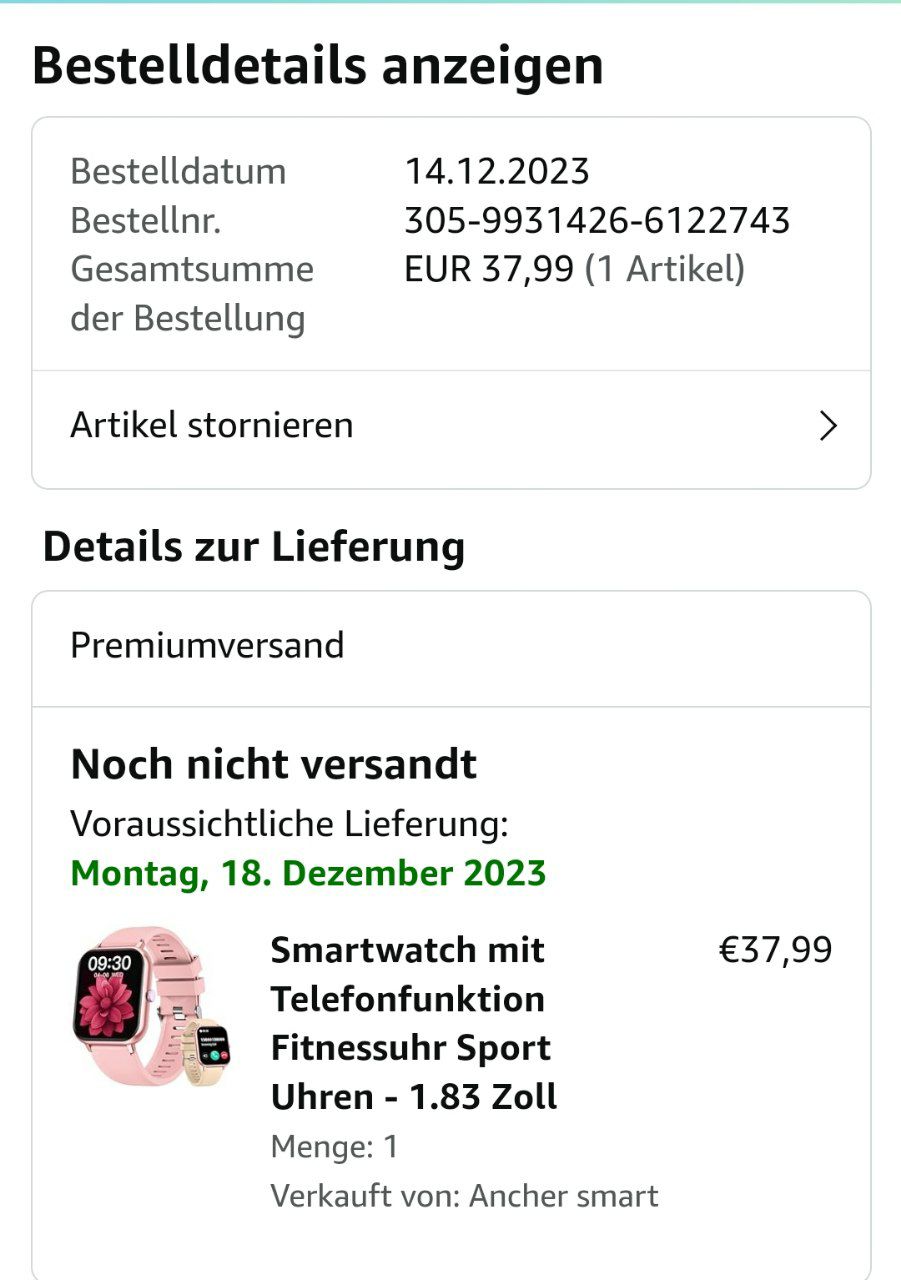Open the chevron arrow beside Artikel stornieren
Viewport: 901px width, 1280px height.
828,427
